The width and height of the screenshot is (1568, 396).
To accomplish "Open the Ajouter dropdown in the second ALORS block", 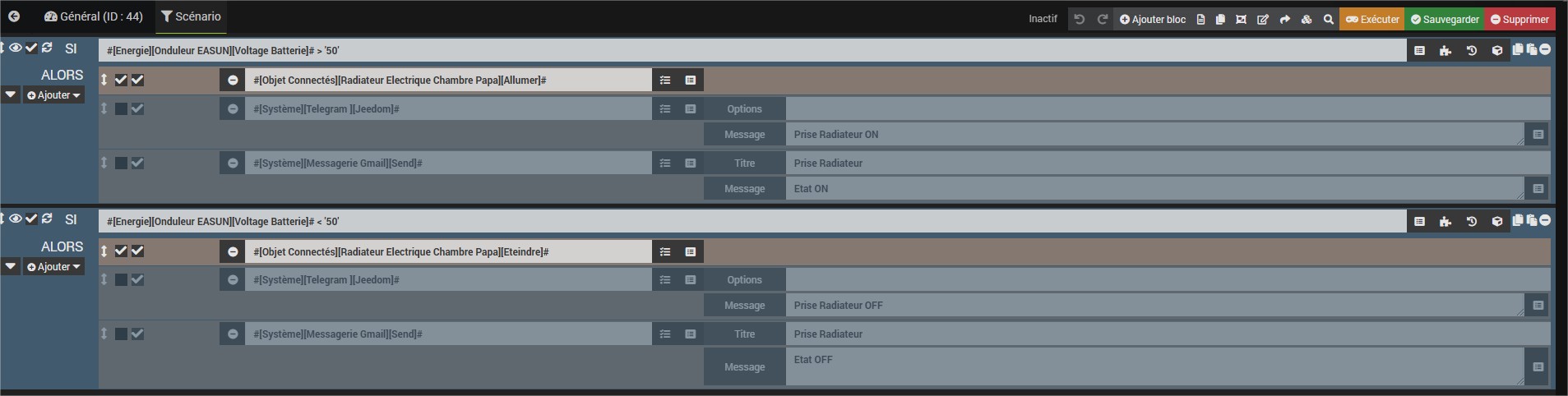I will (54, 266).
